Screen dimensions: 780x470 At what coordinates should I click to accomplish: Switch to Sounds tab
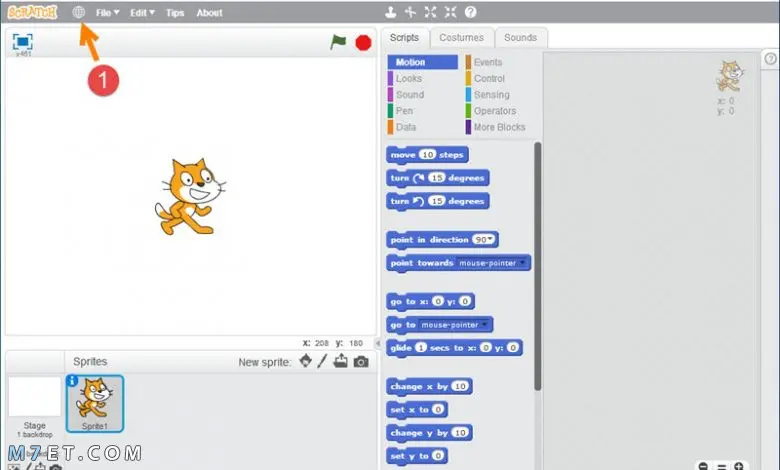point(520,38)
